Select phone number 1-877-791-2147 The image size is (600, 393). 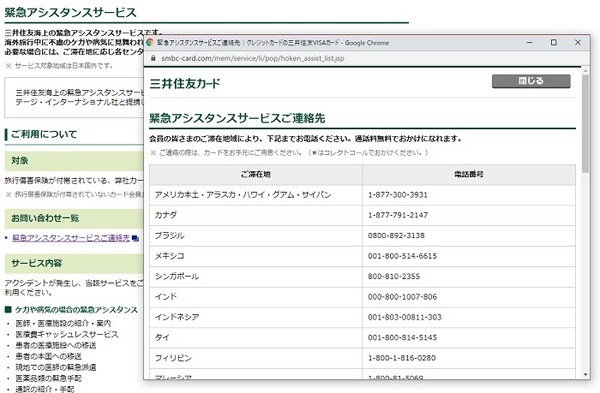398,215
